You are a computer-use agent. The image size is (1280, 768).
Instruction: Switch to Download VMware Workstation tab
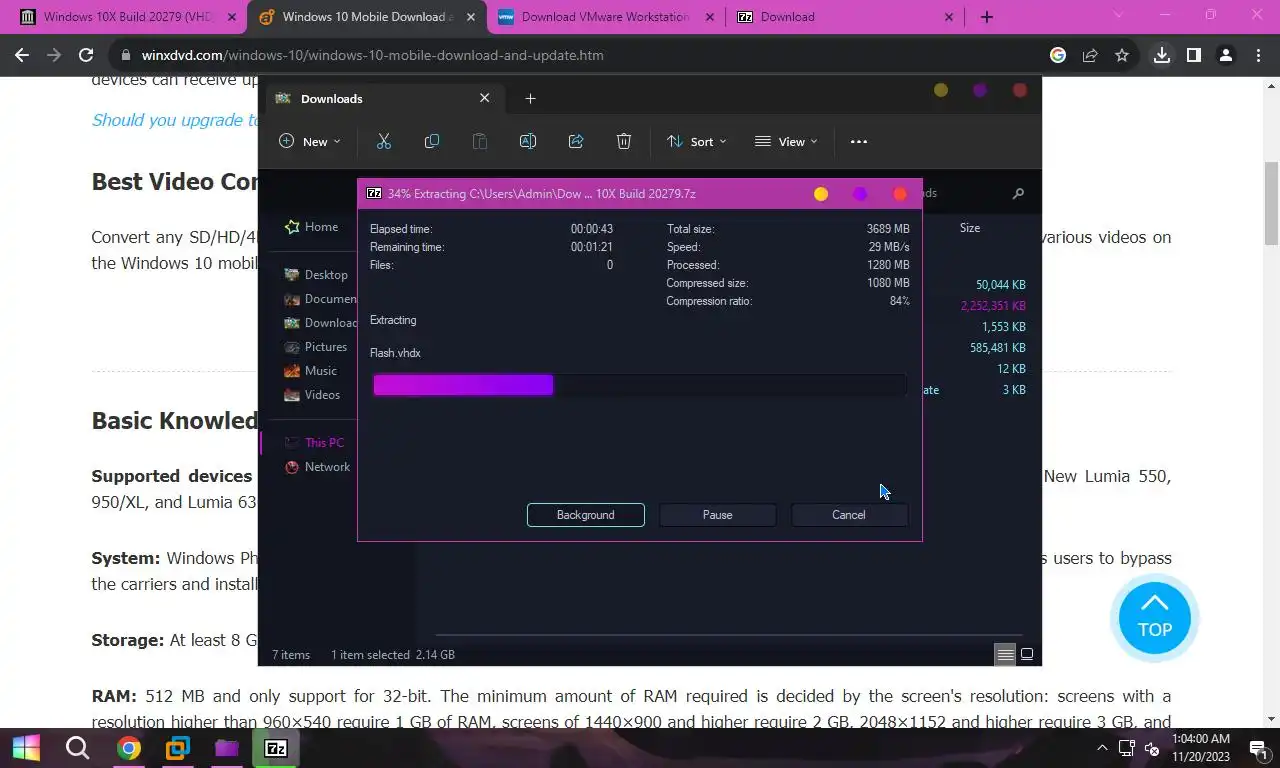pos(606,17)
